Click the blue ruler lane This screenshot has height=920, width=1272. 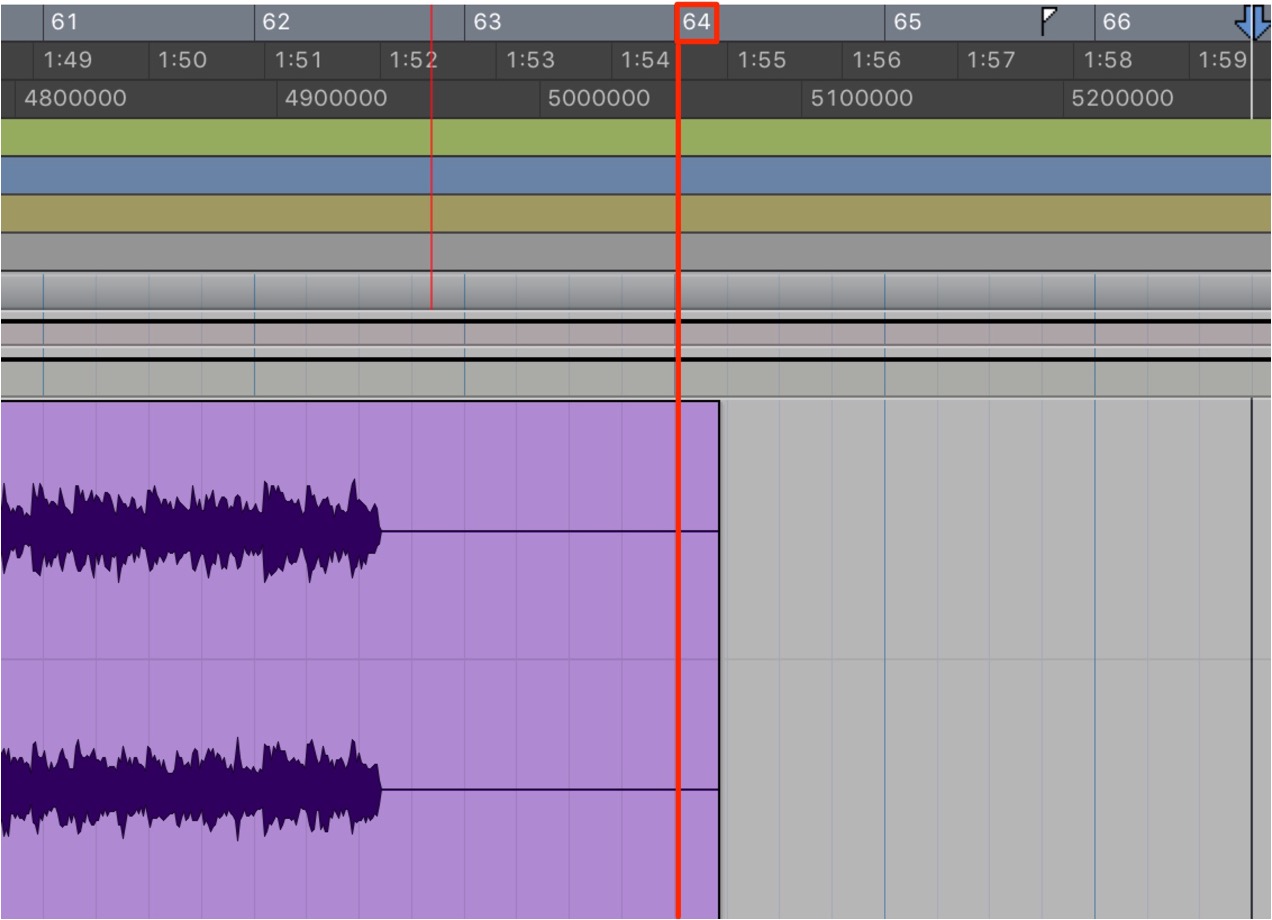[x=636, y=176]
